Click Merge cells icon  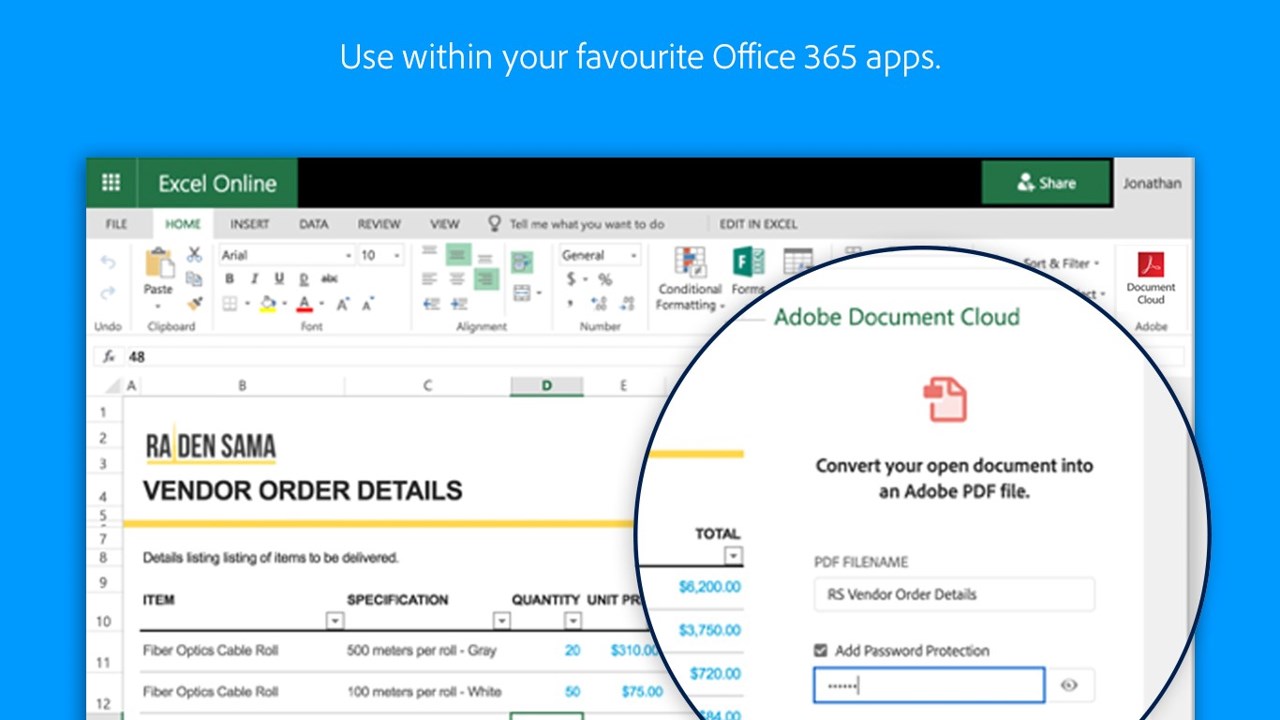(x=522, y=293)
